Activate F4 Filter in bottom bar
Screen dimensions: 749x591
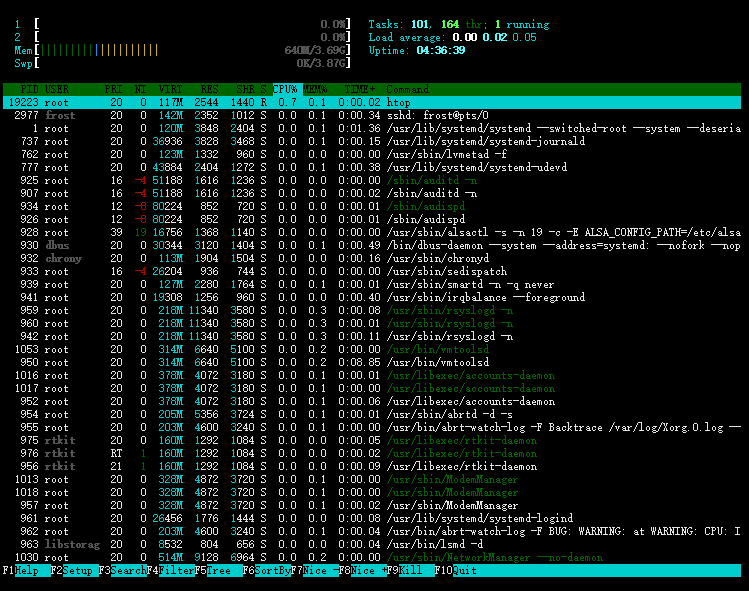[170, 570]
